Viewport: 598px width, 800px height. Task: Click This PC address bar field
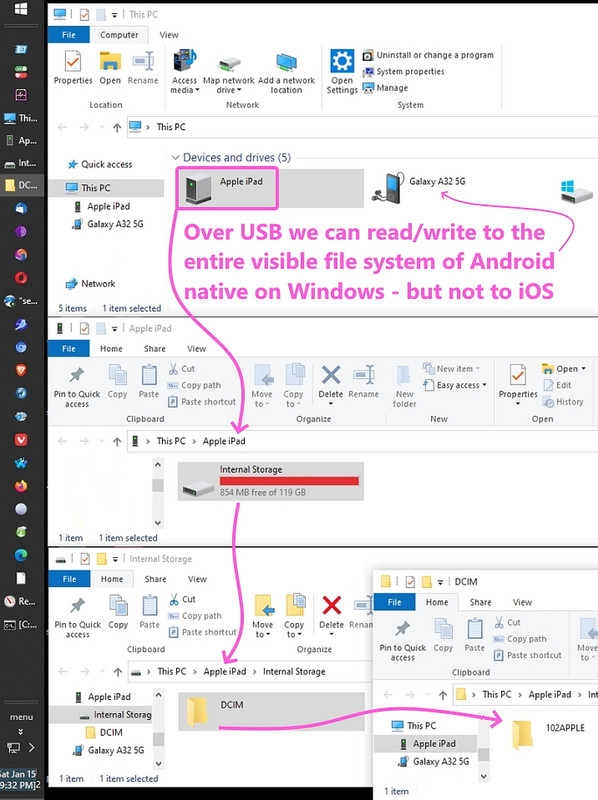[x=362, y=127]
